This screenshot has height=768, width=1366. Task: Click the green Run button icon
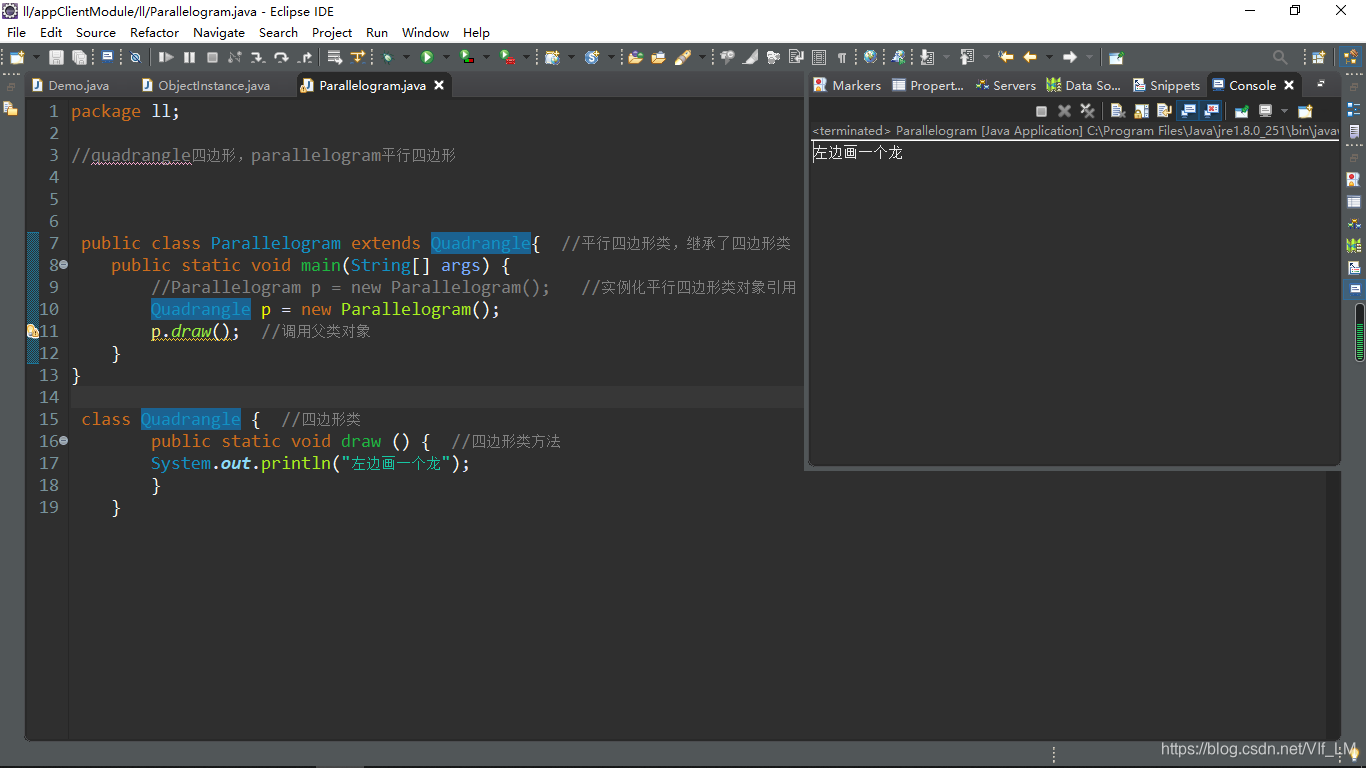426,57
